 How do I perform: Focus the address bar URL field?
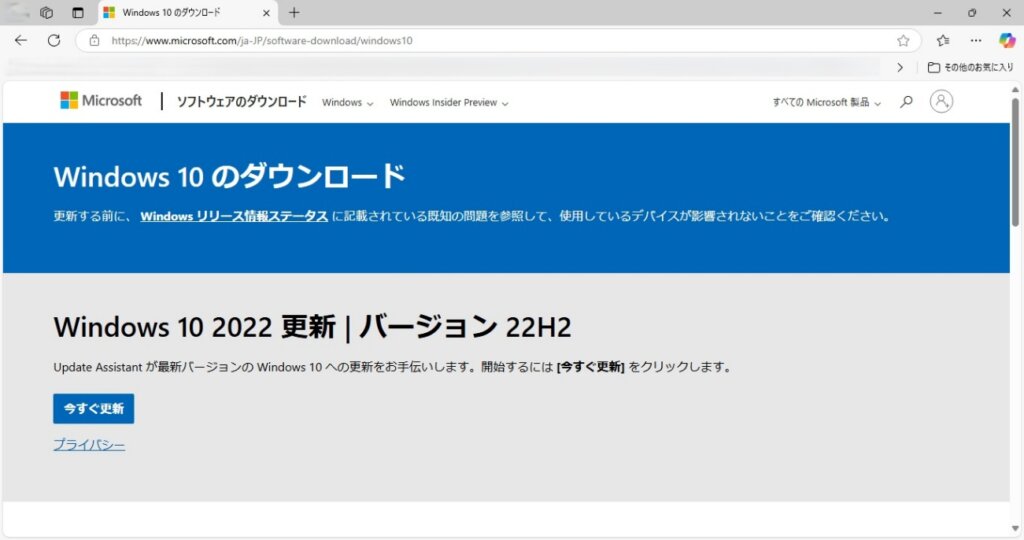pos(496,40)
